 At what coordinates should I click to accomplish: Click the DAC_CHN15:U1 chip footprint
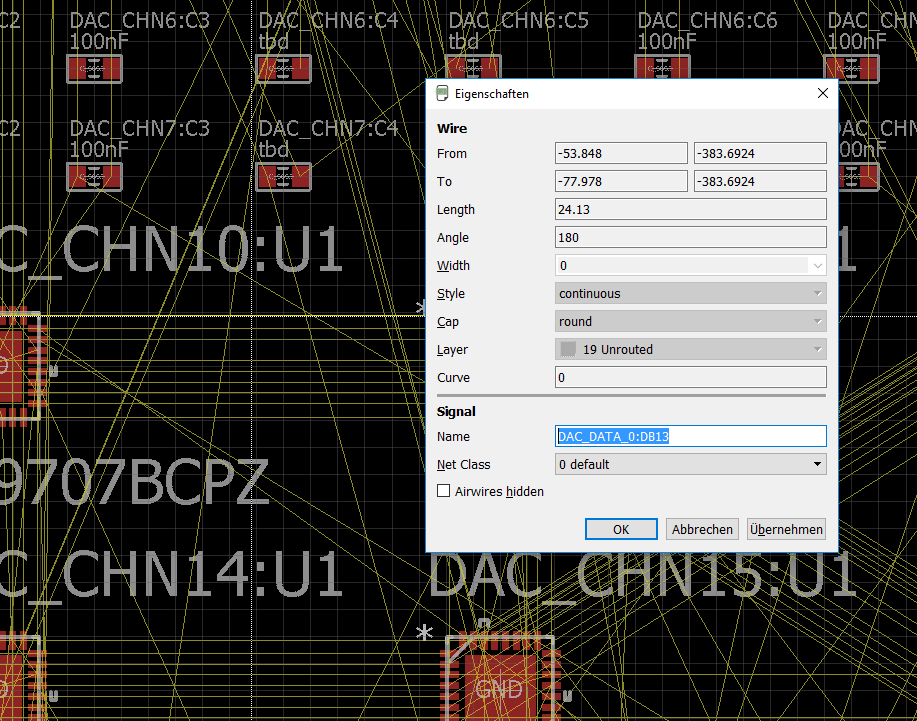point(500,680)
